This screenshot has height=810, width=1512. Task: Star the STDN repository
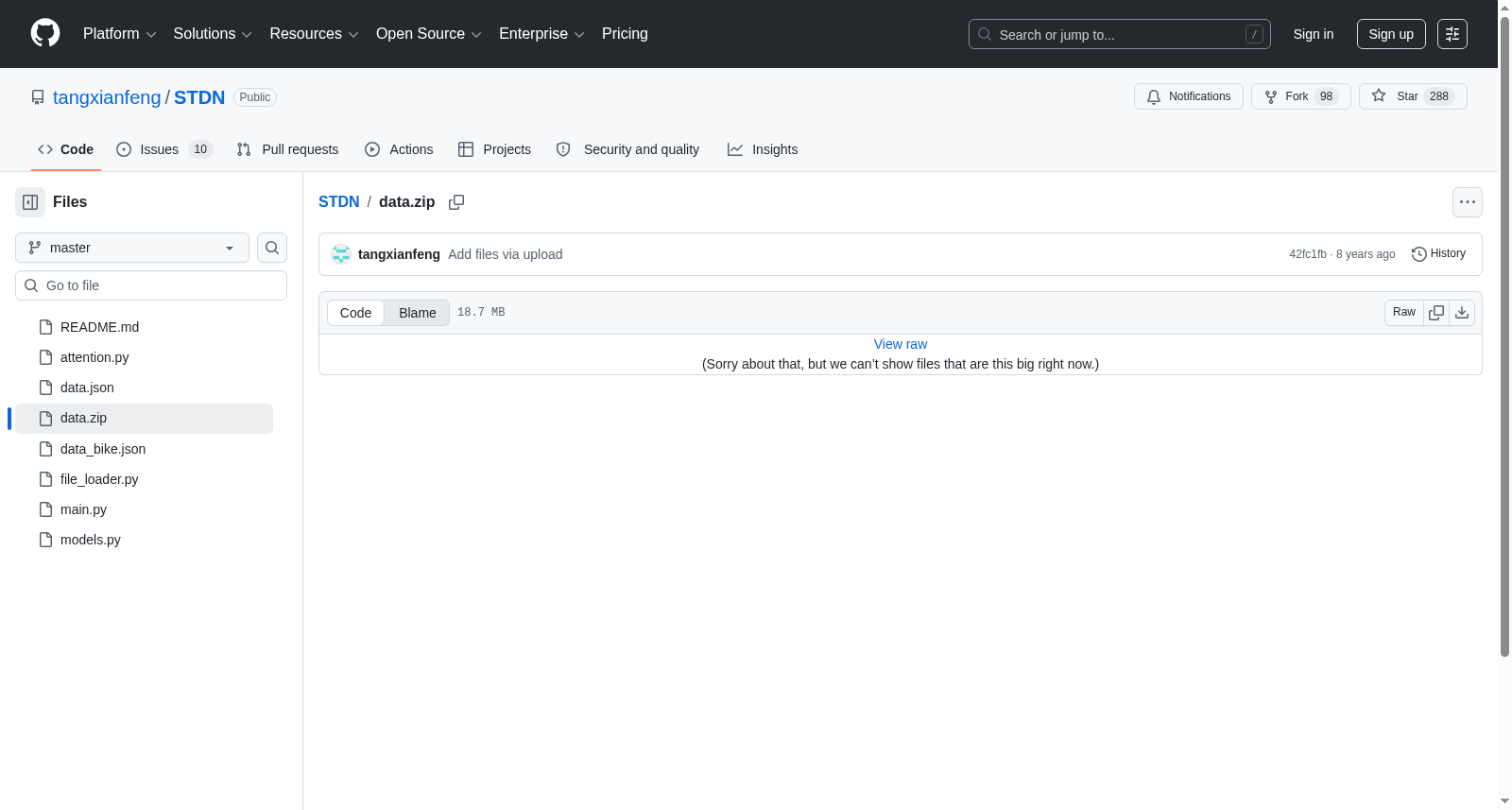click(x=1413, y=96)
